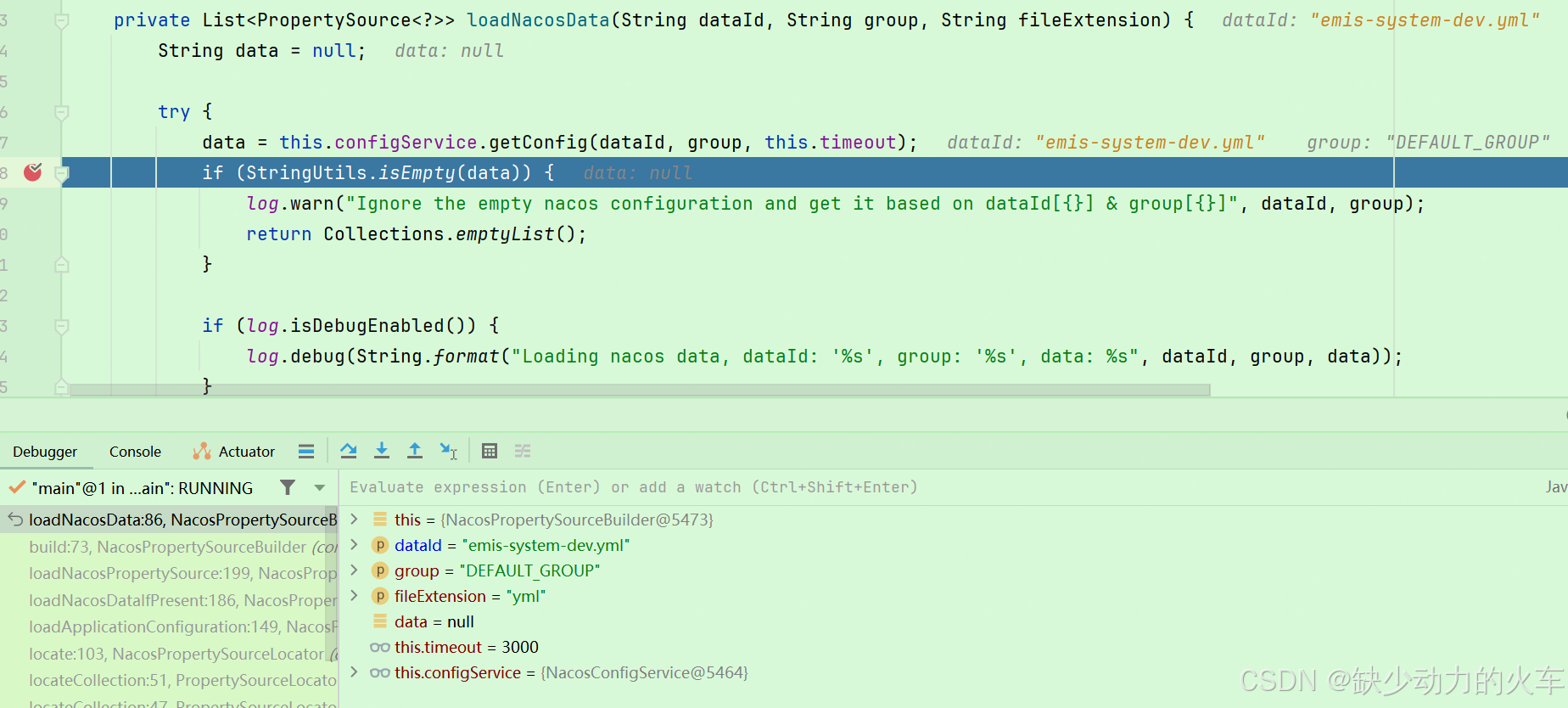Select loadNacosData:86 stack frame
Screen dimensions: 1568x708
point(170,520)
